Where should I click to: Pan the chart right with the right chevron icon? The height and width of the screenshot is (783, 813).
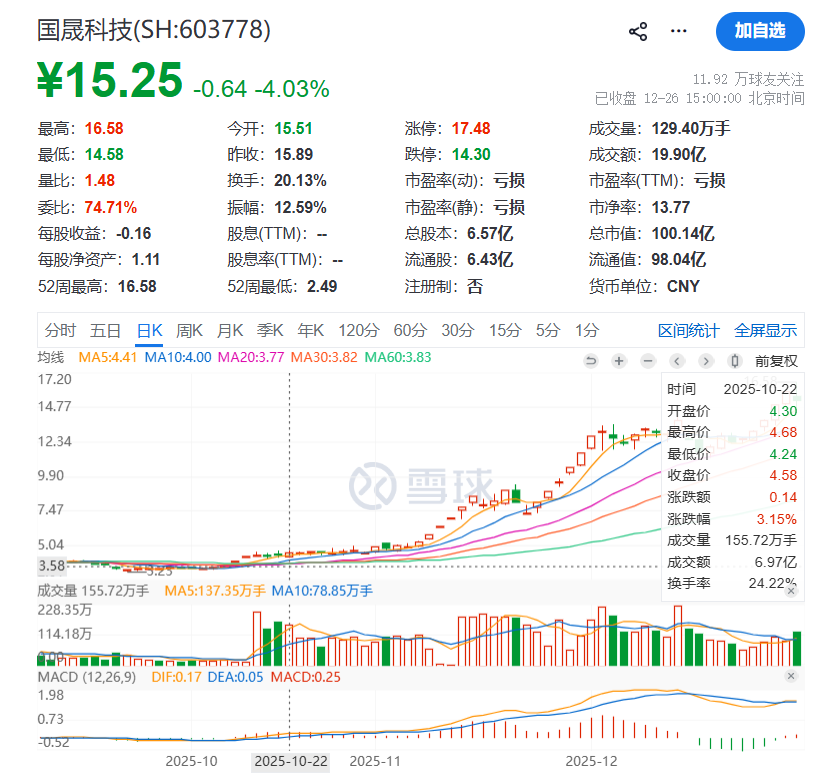pos(707,361)
